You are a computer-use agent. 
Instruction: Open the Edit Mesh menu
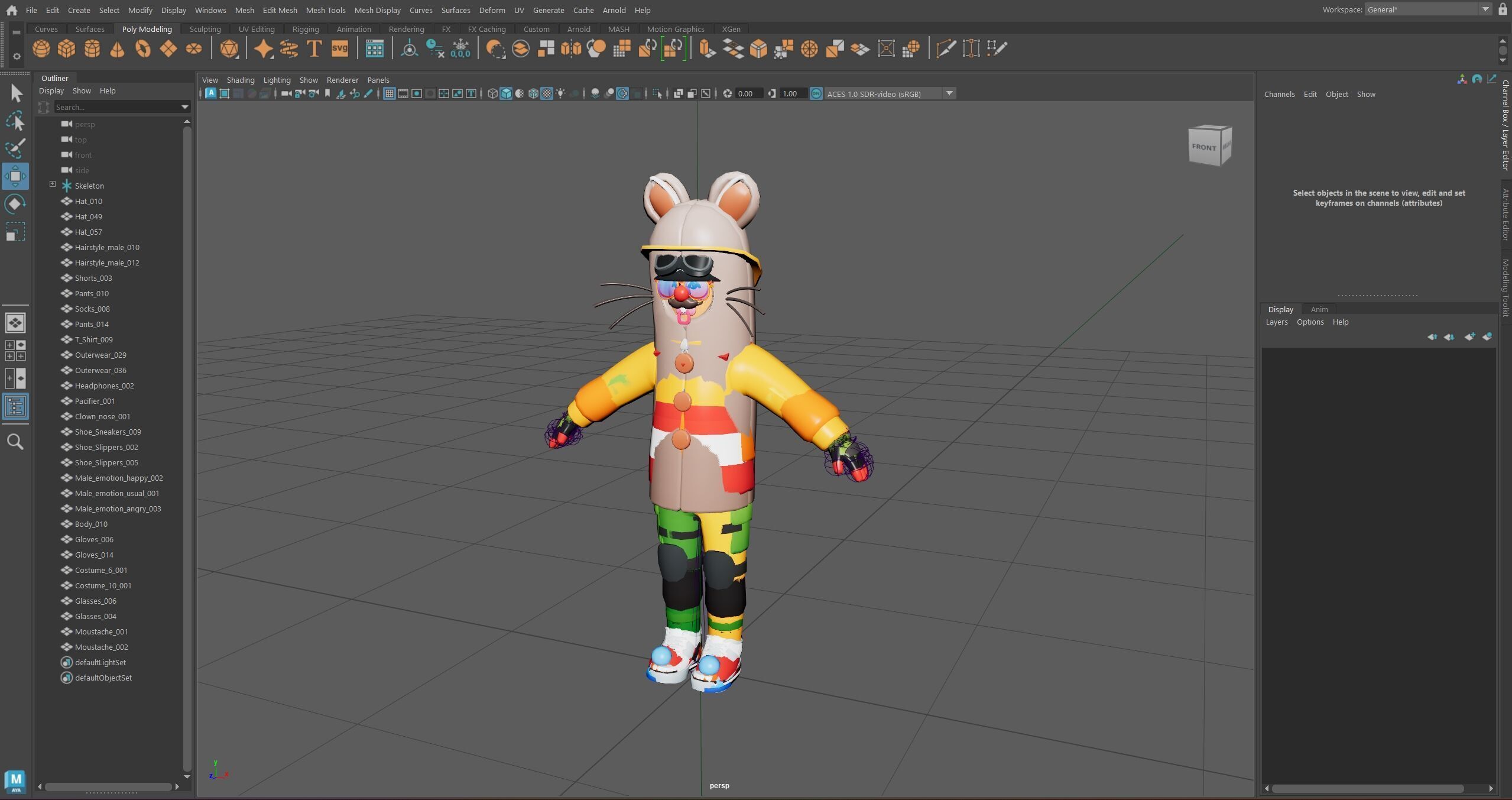(280, 10)
